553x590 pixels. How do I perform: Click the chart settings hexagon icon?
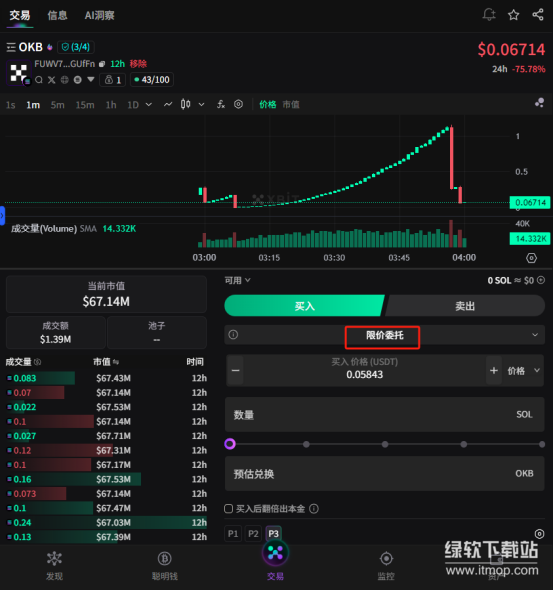(x=531, y=258)
